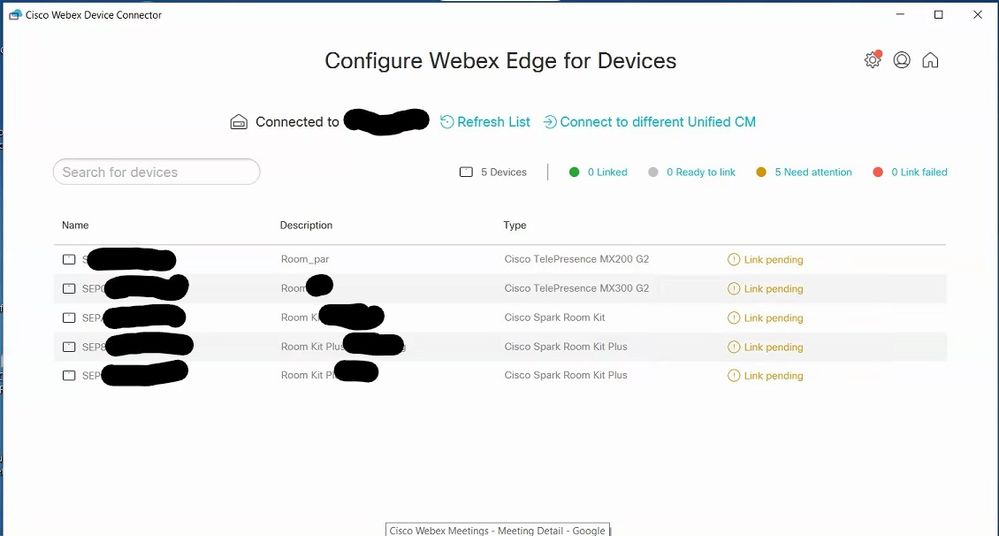Click the Type column header
Image resolution: width=999 pixels, height=536 pixels.
[x=515, y=225]
